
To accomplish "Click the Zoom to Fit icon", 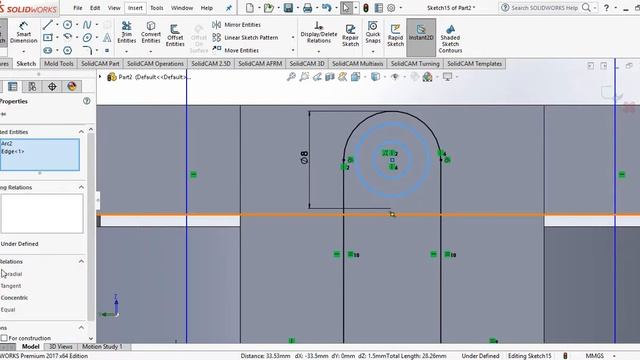I will [291, 77].
